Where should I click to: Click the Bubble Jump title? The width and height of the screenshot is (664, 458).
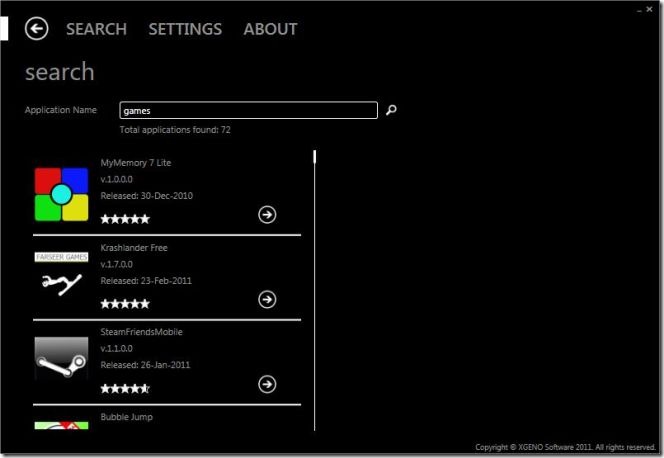[x=127, y=417]
